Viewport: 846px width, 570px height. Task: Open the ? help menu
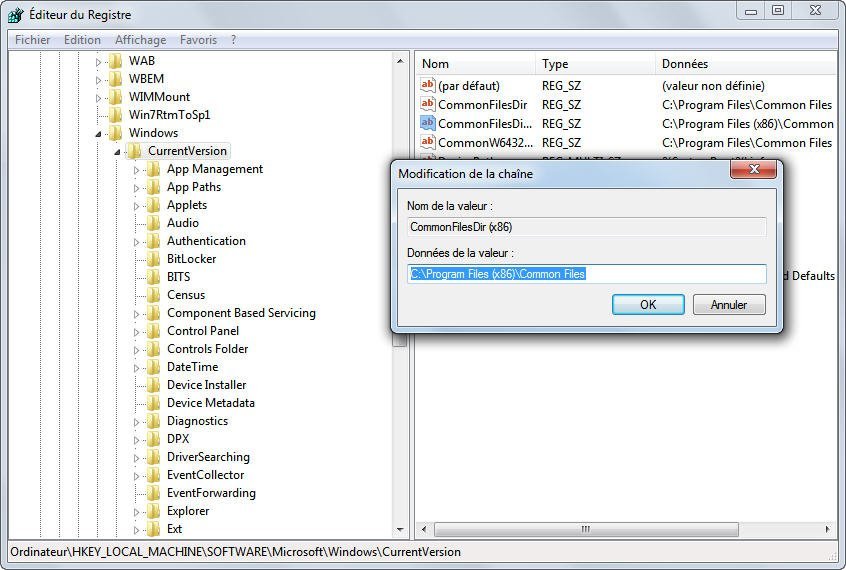[x=233, y=40]
